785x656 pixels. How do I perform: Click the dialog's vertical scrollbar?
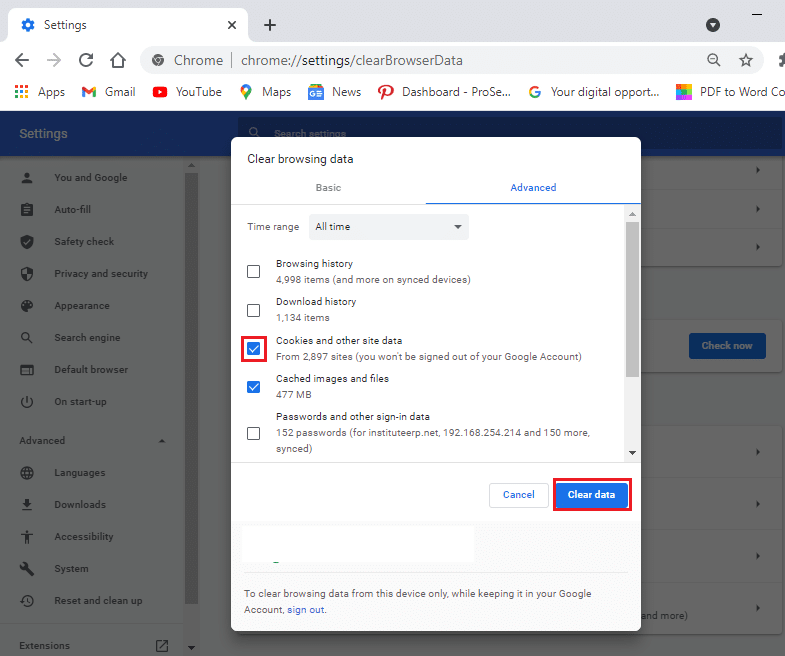(632, 300)
